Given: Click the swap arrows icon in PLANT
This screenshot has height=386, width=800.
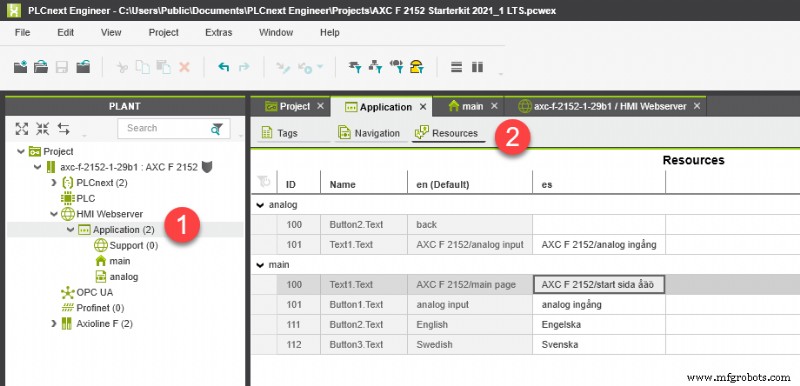Looking at the screenshot, I should coord(64,128).
